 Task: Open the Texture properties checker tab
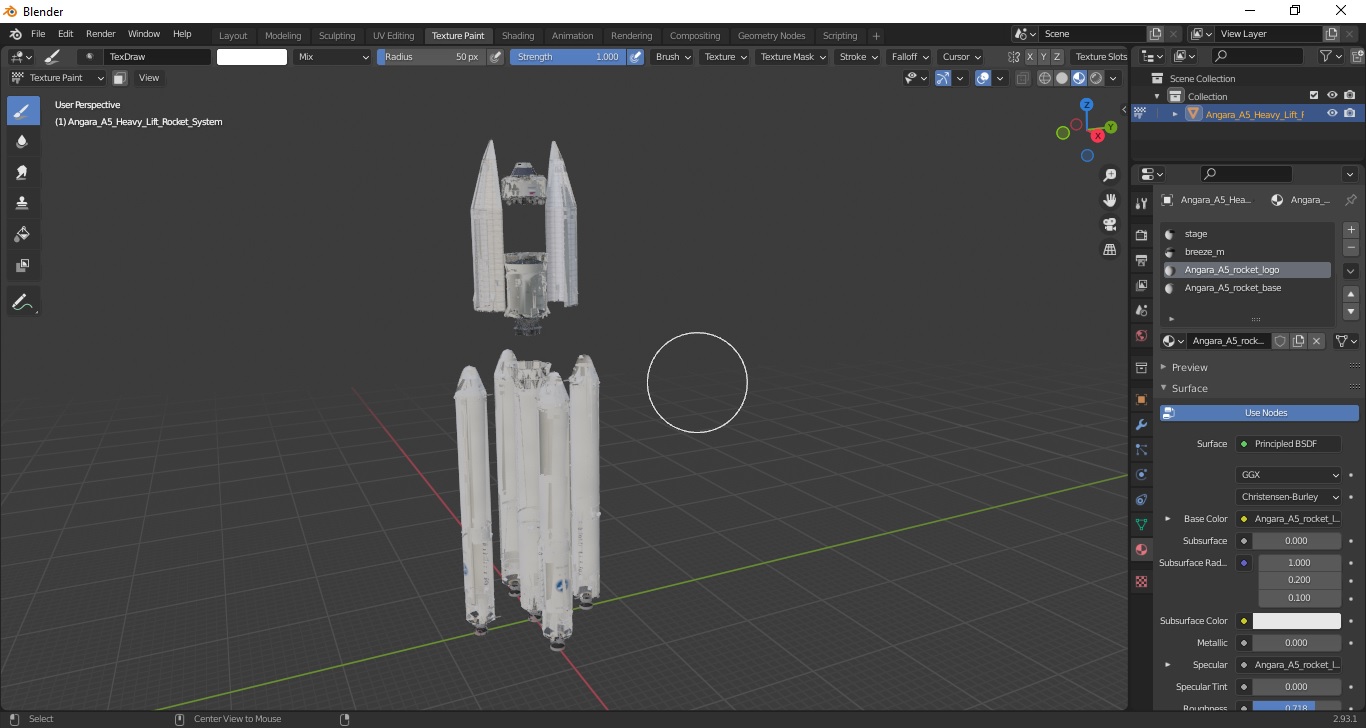click(x=1141, y=581)
